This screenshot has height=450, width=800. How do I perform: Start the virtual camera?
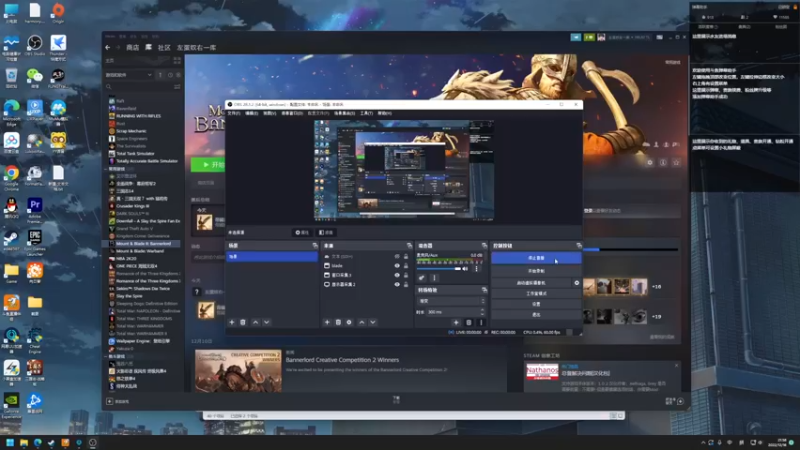[531, 283]
